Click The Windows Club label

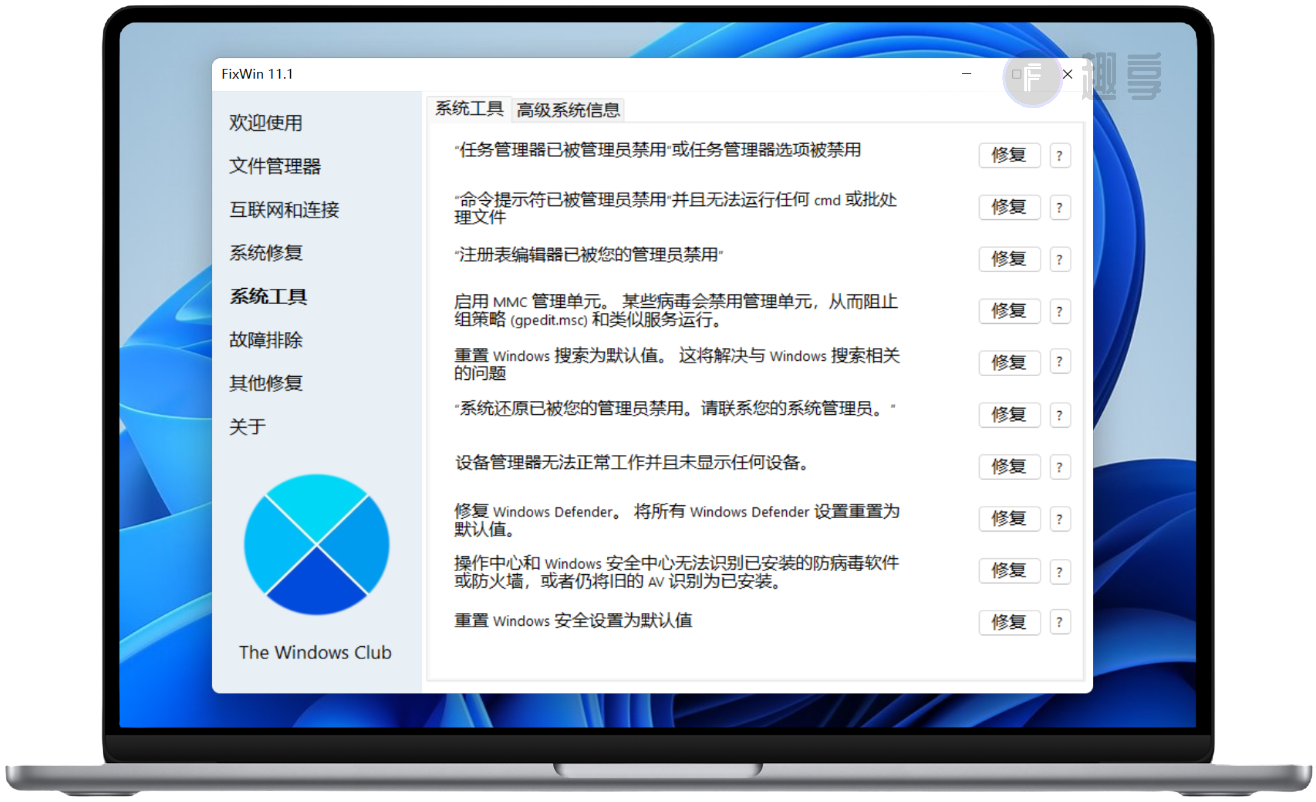[x=315, y=652]
